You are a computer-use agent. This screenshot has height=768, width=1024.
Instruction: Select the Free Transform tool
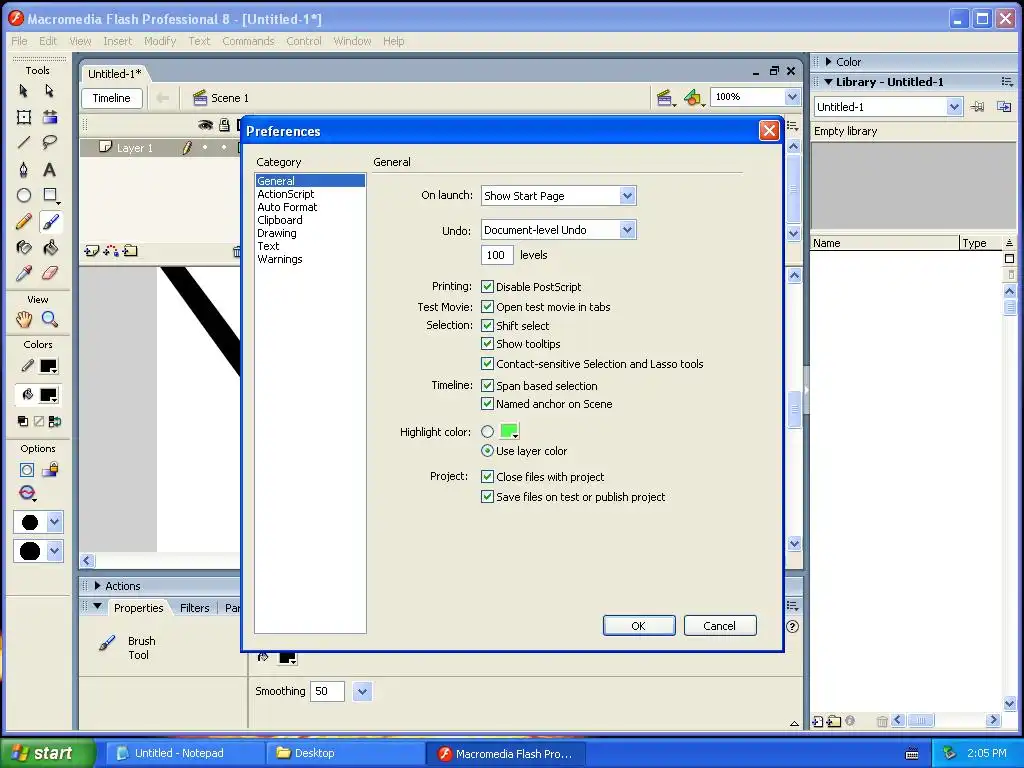click(24, 117)
